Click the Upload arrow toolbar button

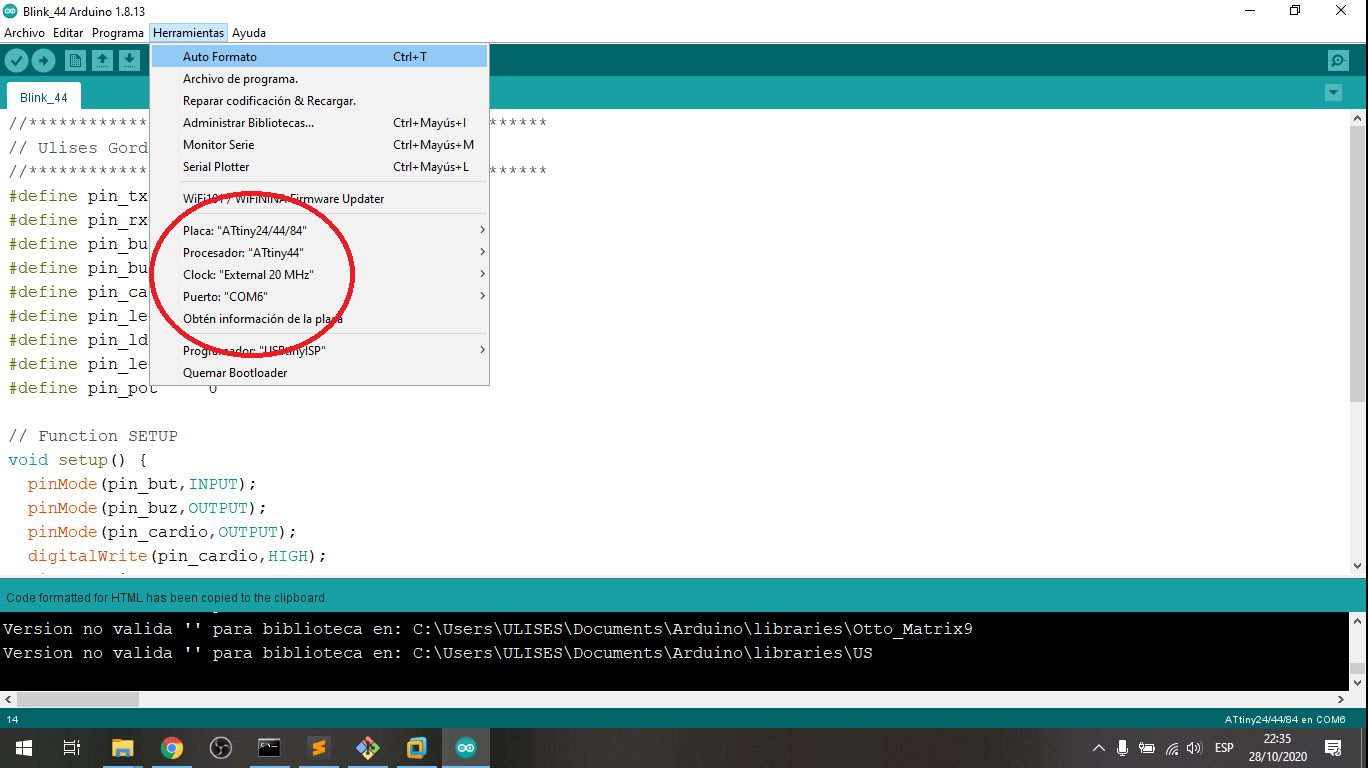click(x=43, y=61)
